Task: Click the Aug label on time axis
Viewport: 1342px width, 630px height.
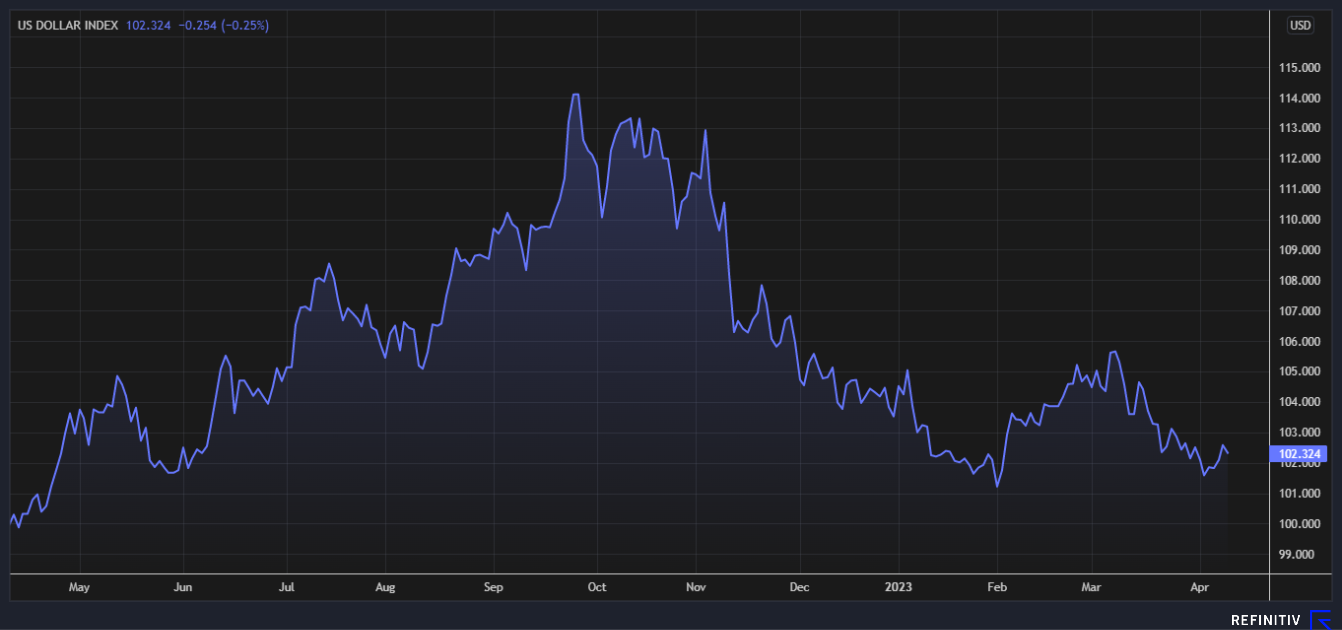Action: point(386,588)
